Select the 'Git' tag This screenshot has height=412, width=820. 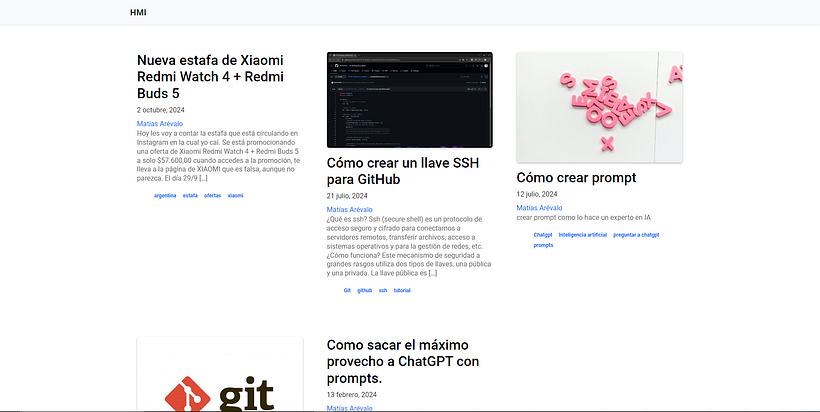pyautogui.click(x=347, y=290)
